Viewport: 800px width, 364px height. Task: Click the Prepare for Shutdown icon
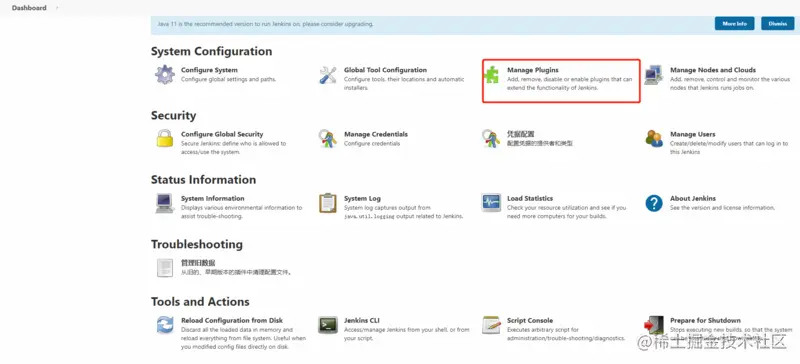coord(654,325)
